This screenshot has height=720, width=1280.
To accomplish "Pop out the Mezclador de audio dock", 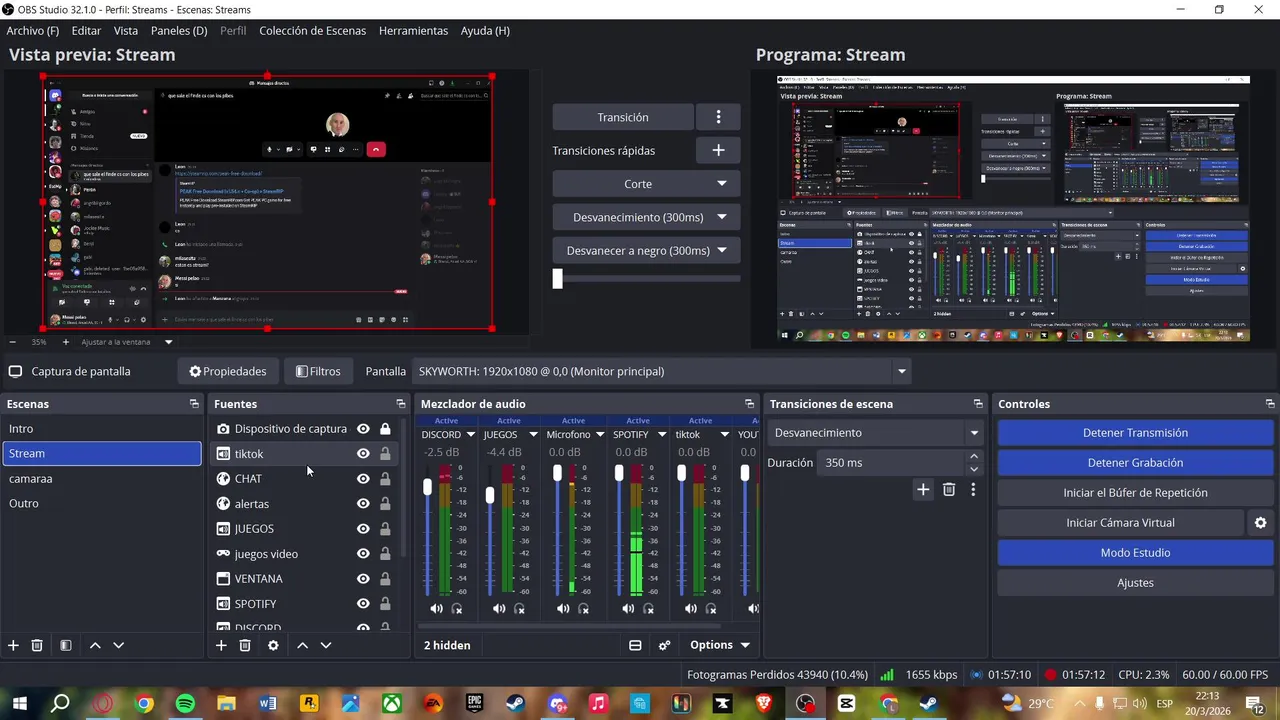I will (749, 404).
